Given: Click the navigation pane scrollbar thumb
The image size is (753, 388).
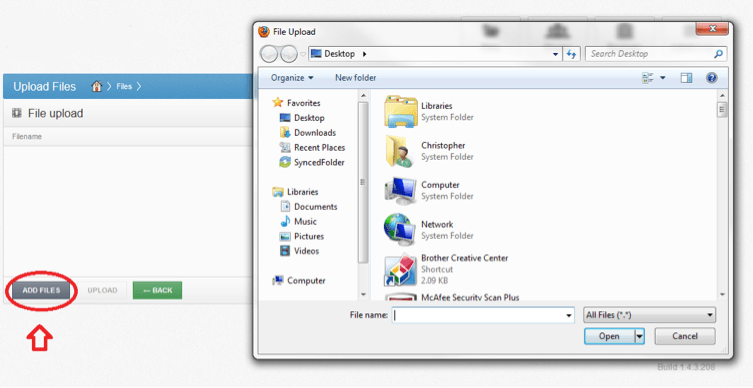Looking at the screenshot, I should (364, 182).
